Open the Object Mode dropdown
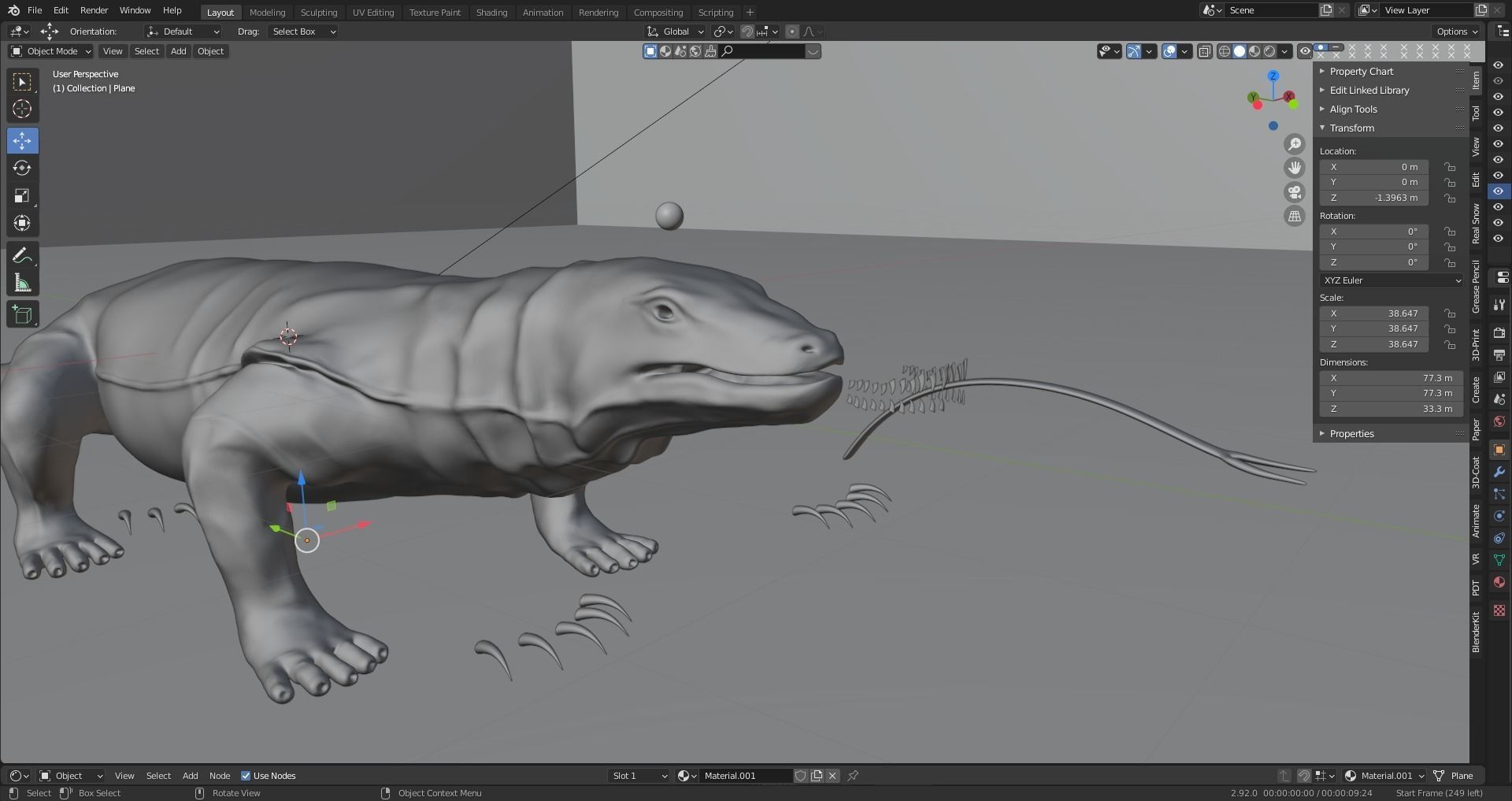This screenshot has height=801, width=1512. tap(51, 51)
